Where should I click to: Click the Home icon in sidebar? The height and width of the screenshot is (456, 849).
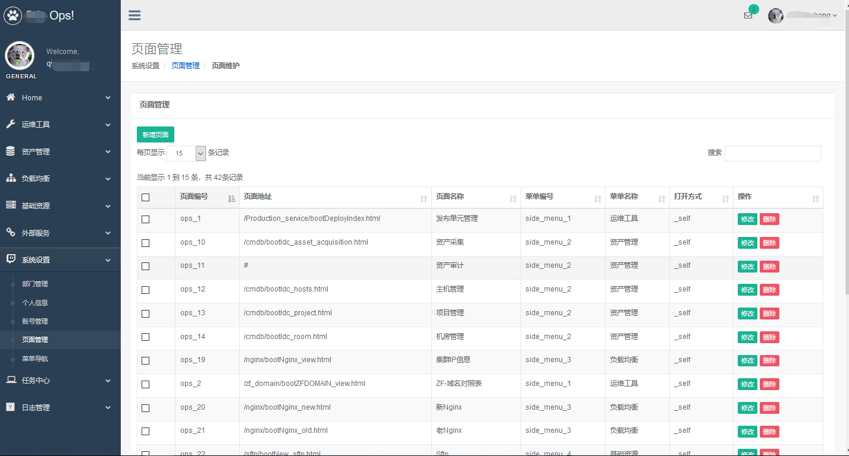(x=11, y=97)
